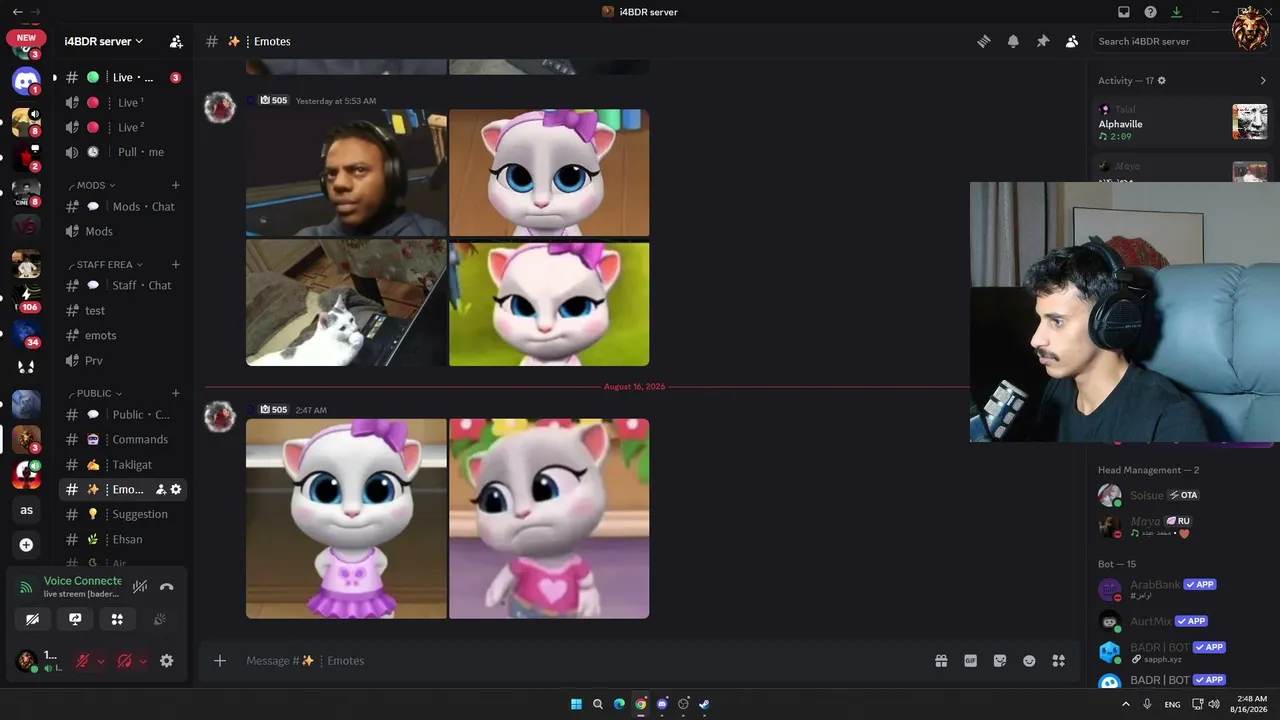Open Discord direct messages home icon
1280x720 pixels.
coord(26,82)
